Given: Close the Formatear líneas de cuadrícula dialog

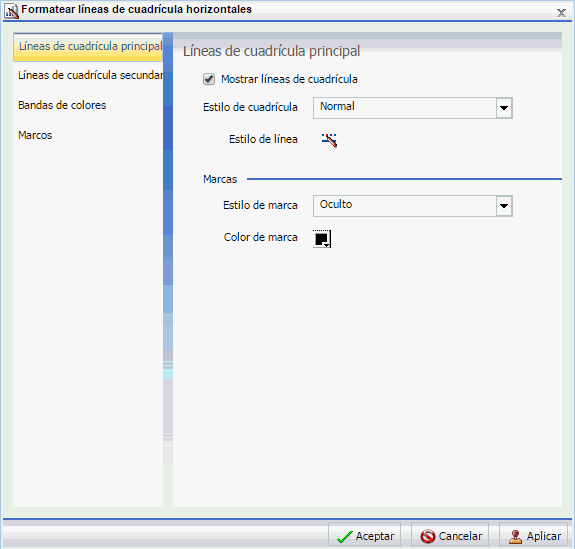Looking at the screenshot, I should point(561,13).
